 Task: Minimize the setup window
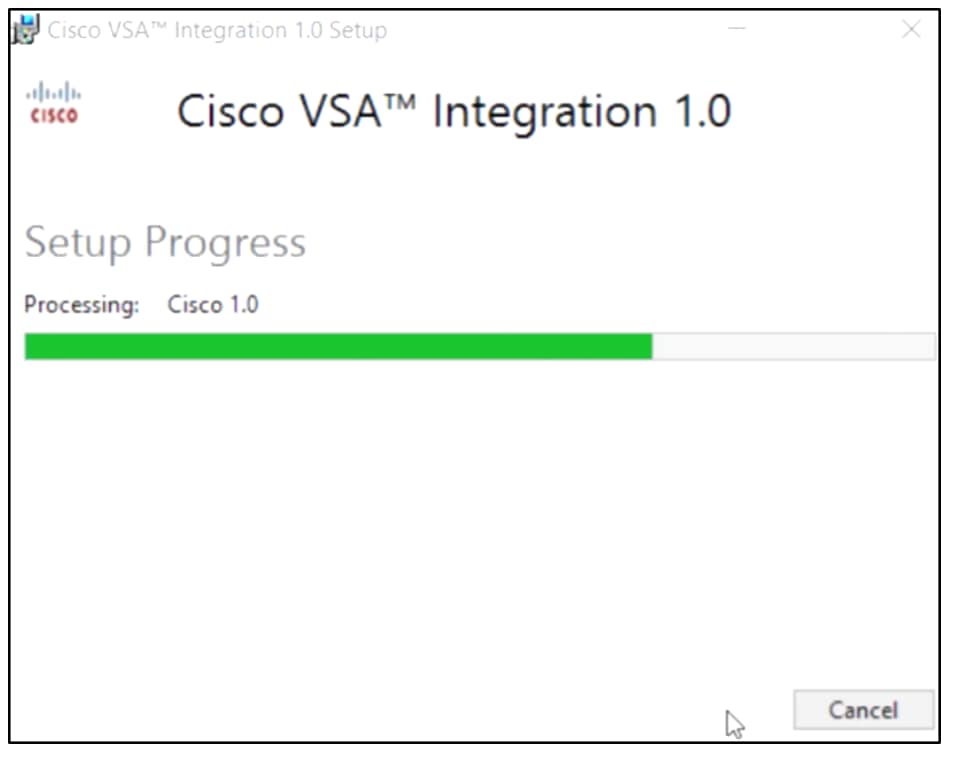pyautogui.click(x=737, y=29)
